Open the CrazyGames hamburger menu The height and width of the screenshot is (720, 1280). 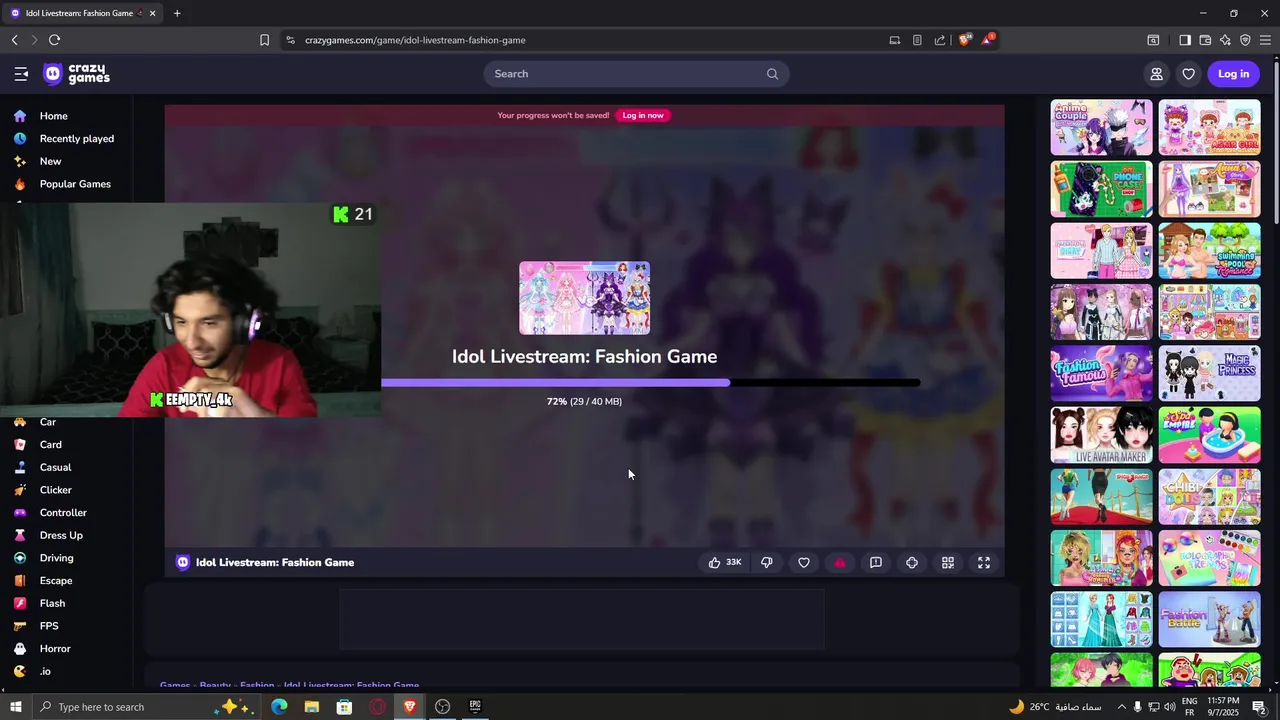pyautogui.click(x=21, y=74)
